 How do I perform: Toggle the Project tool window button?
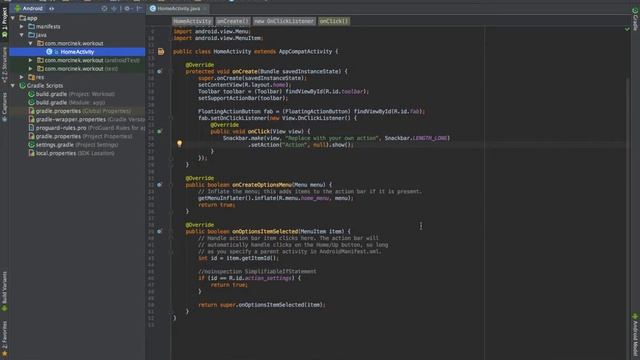4,23
